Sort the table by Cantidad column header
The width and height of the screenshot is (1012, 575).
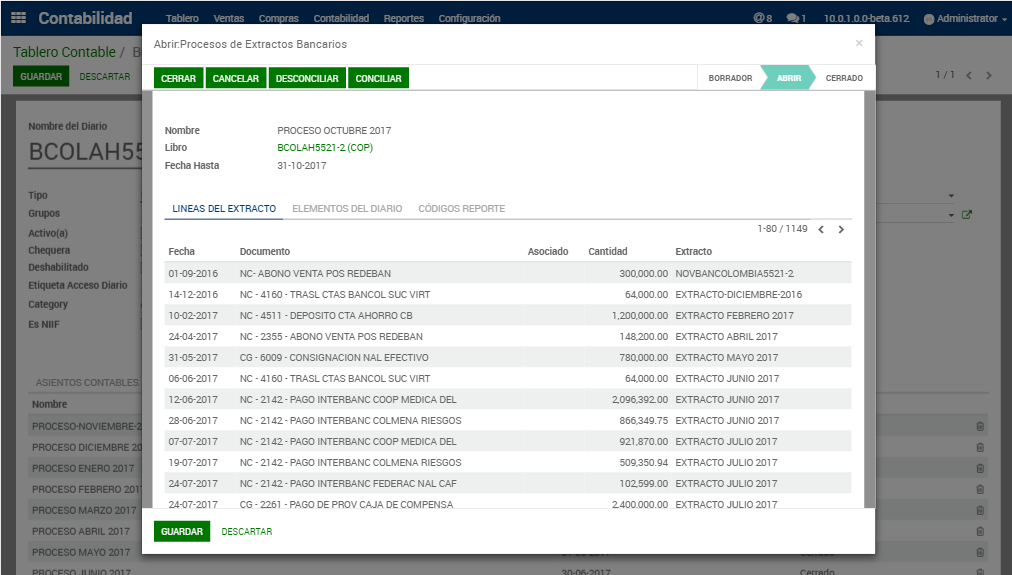[608, 251]
